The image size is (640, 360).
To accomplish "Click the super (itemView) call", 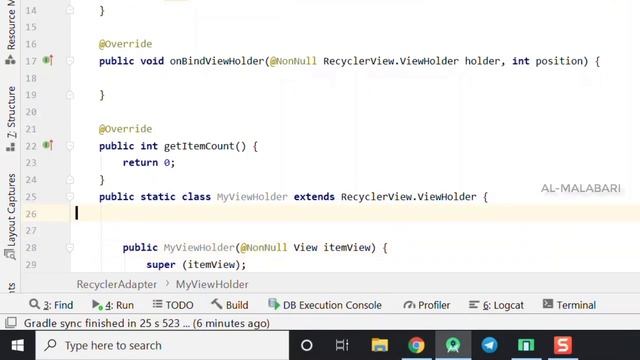I will 196,264.
